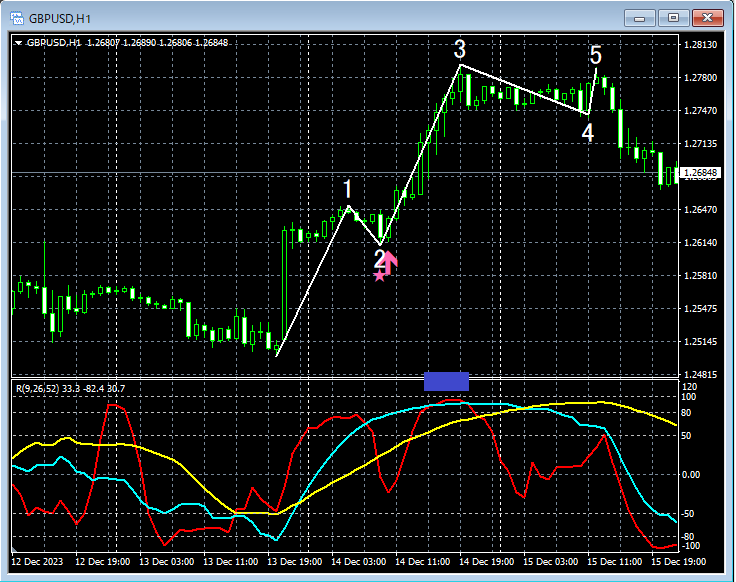Minimize the GBPUSD,H1 chart window
Image resolution: width=736 pixels, height=582 pixels.
(x=639, y=18)
